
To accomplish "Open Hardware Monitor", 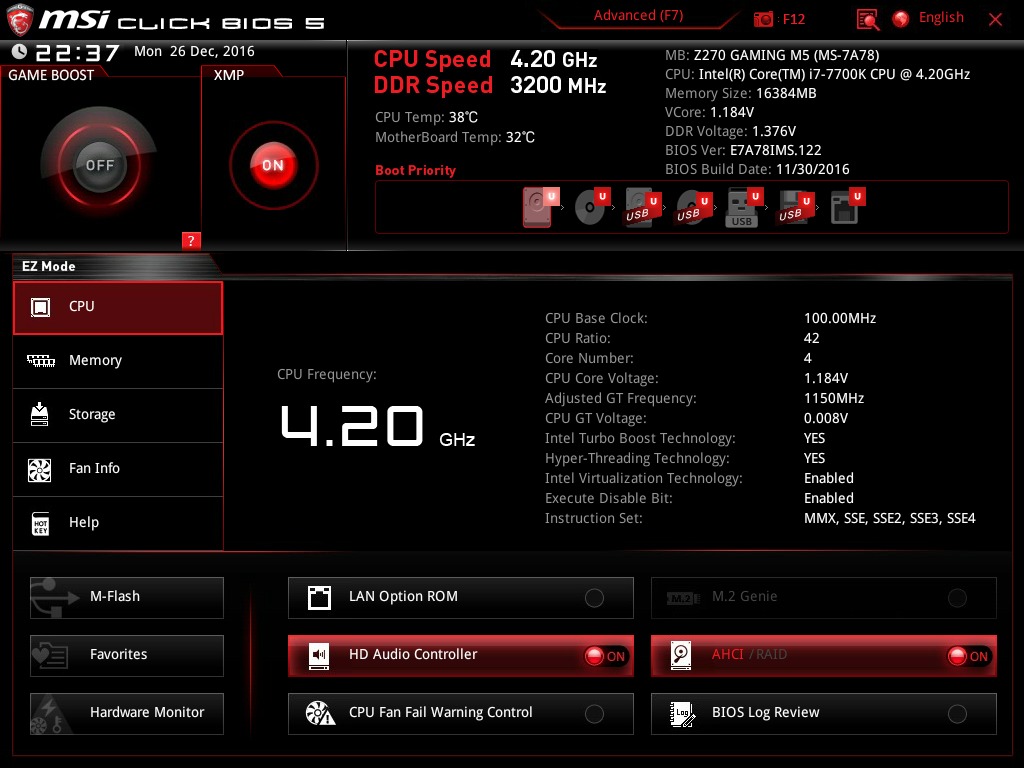I will coord(127,713).
